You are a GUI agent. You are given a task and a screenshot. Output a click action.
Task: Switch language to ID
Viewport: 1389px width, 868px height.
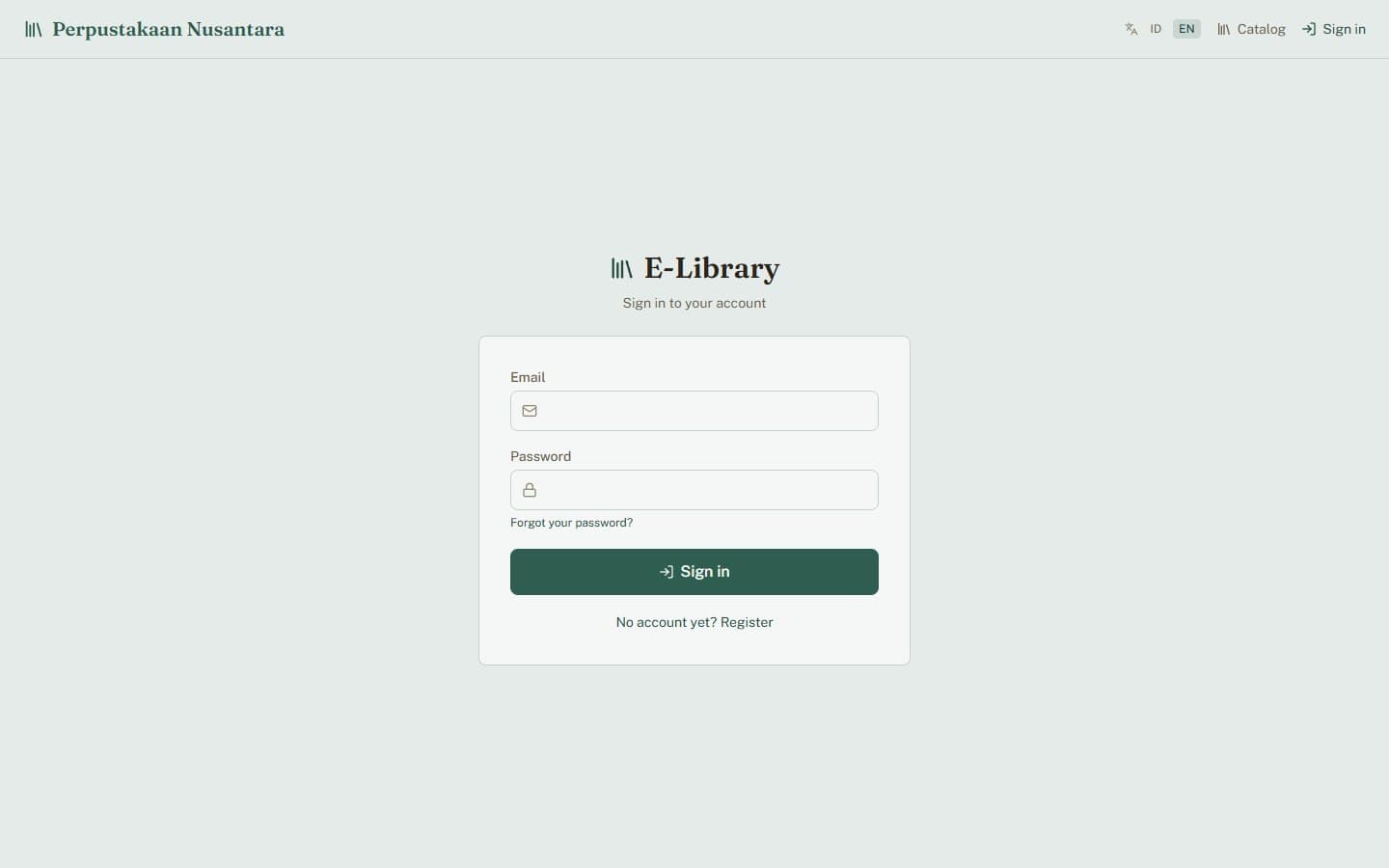pyautogui.click(x=1156, y=29)
